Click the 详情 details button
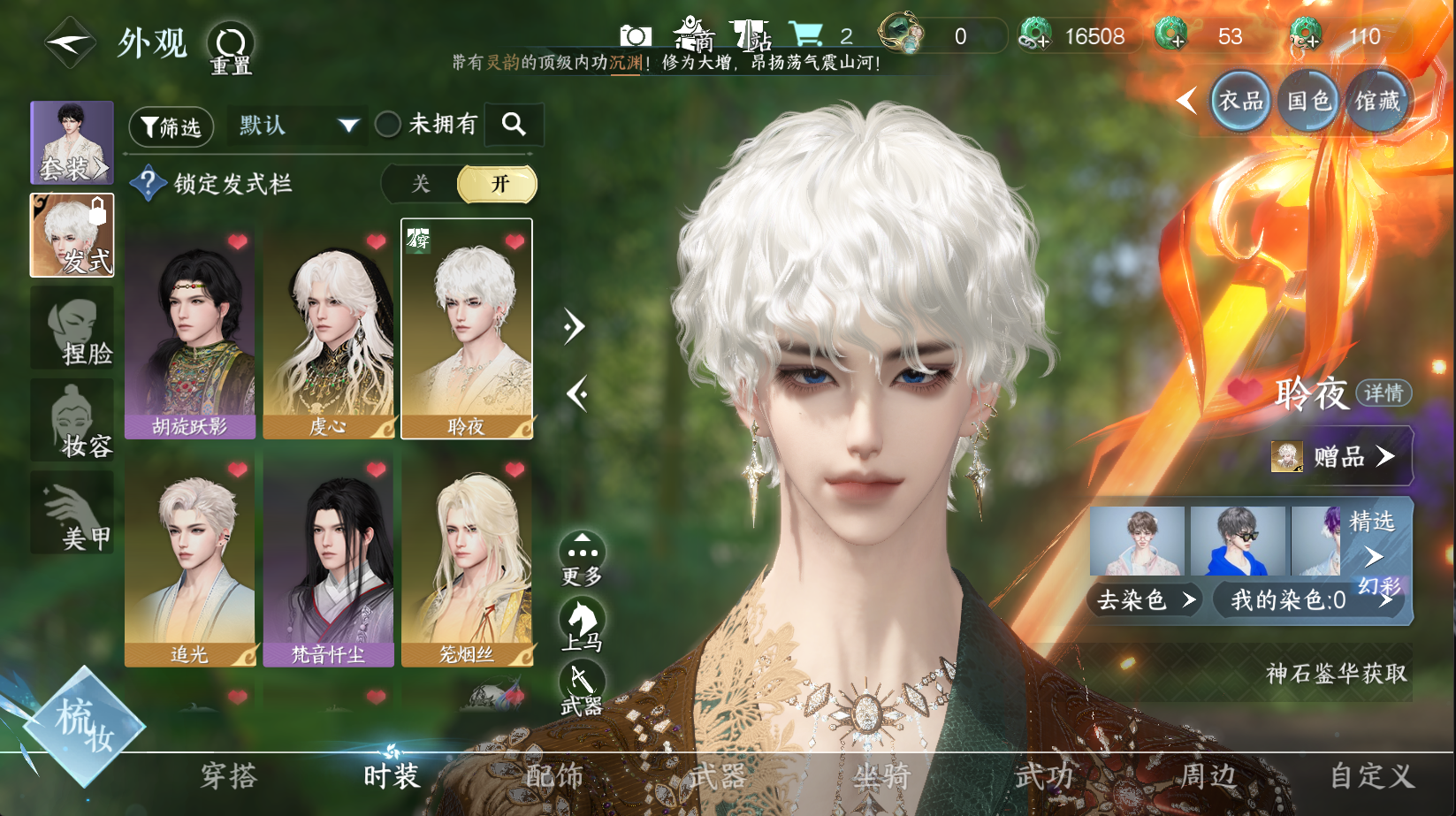This screenshot has height=816, width=1456. point(1383,393)
